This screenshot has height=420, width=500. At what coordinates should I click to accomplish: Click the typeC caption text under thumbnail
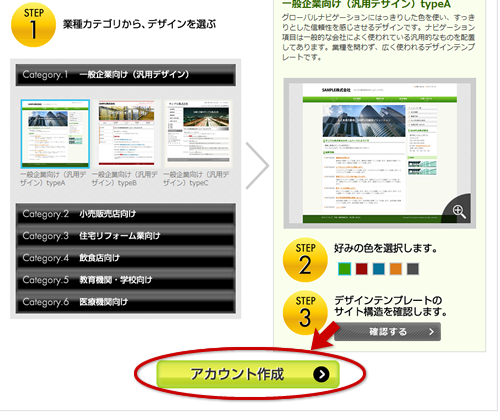[x=196, y=179]
